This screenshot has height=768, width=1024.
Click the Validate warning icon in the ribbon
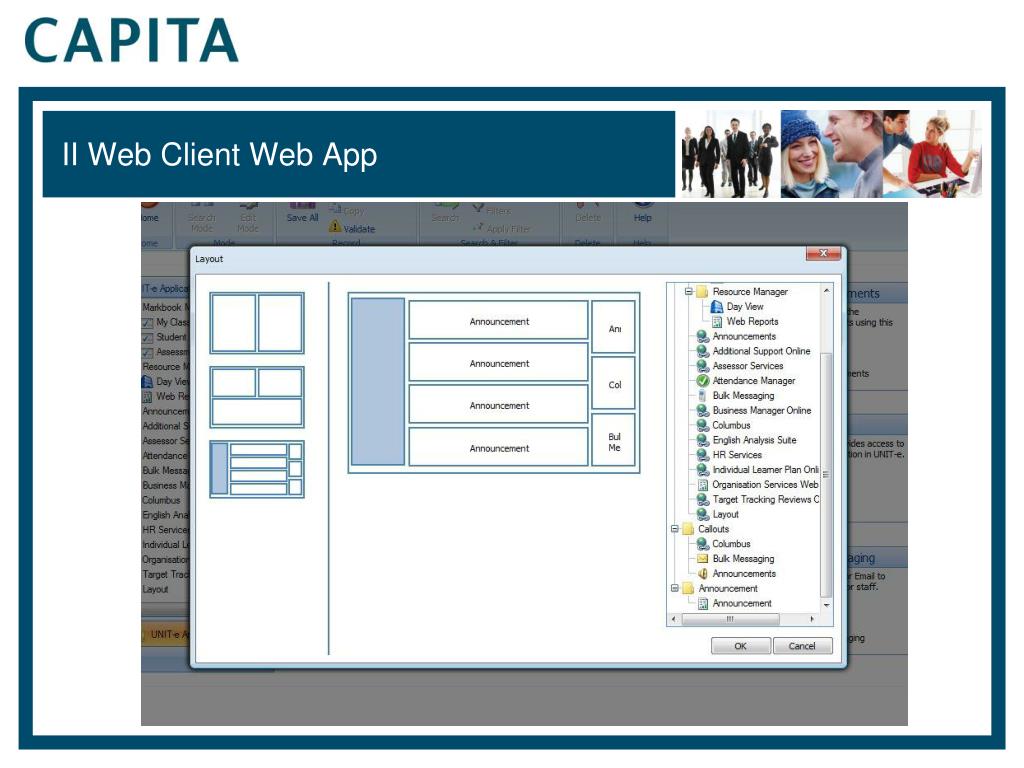335,227
